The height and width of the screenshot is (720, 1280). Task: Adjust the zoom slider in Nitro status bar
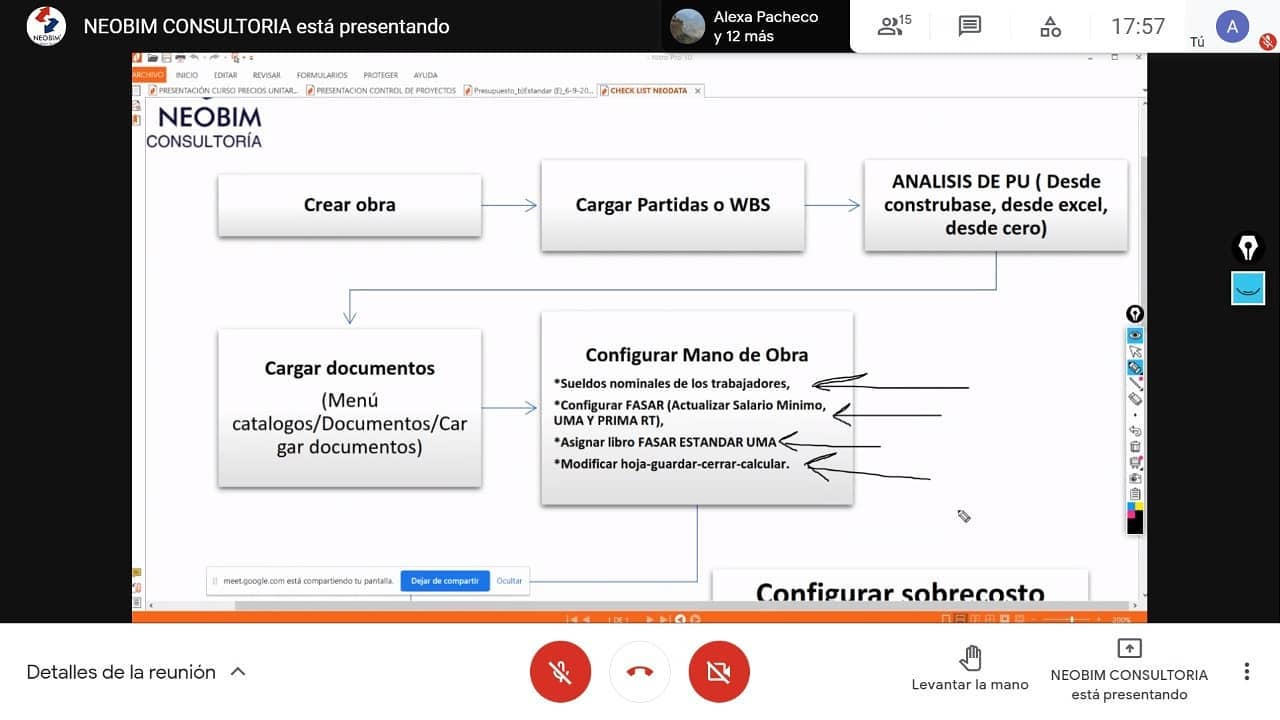point(1073,619)
